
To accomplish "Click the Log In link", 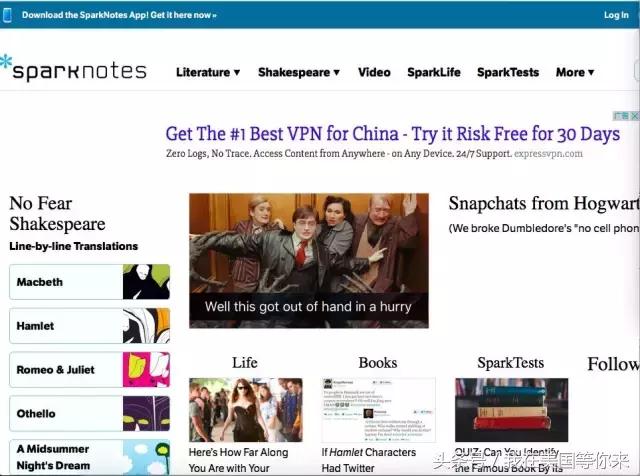I will coord(616,15).
